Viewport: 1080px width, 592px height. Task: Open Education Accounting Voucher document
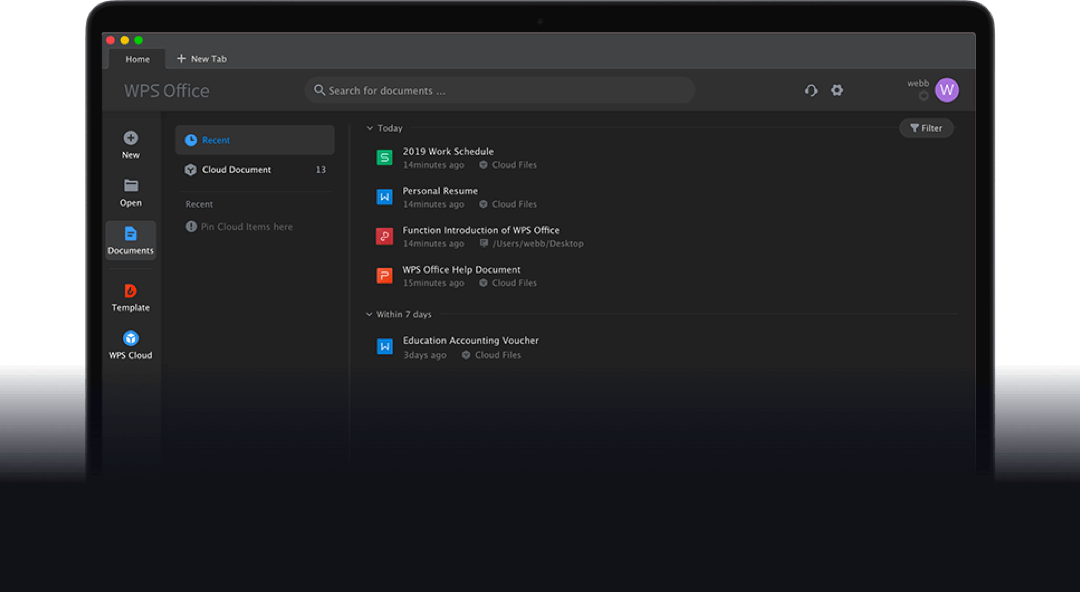tap(470, 340)
